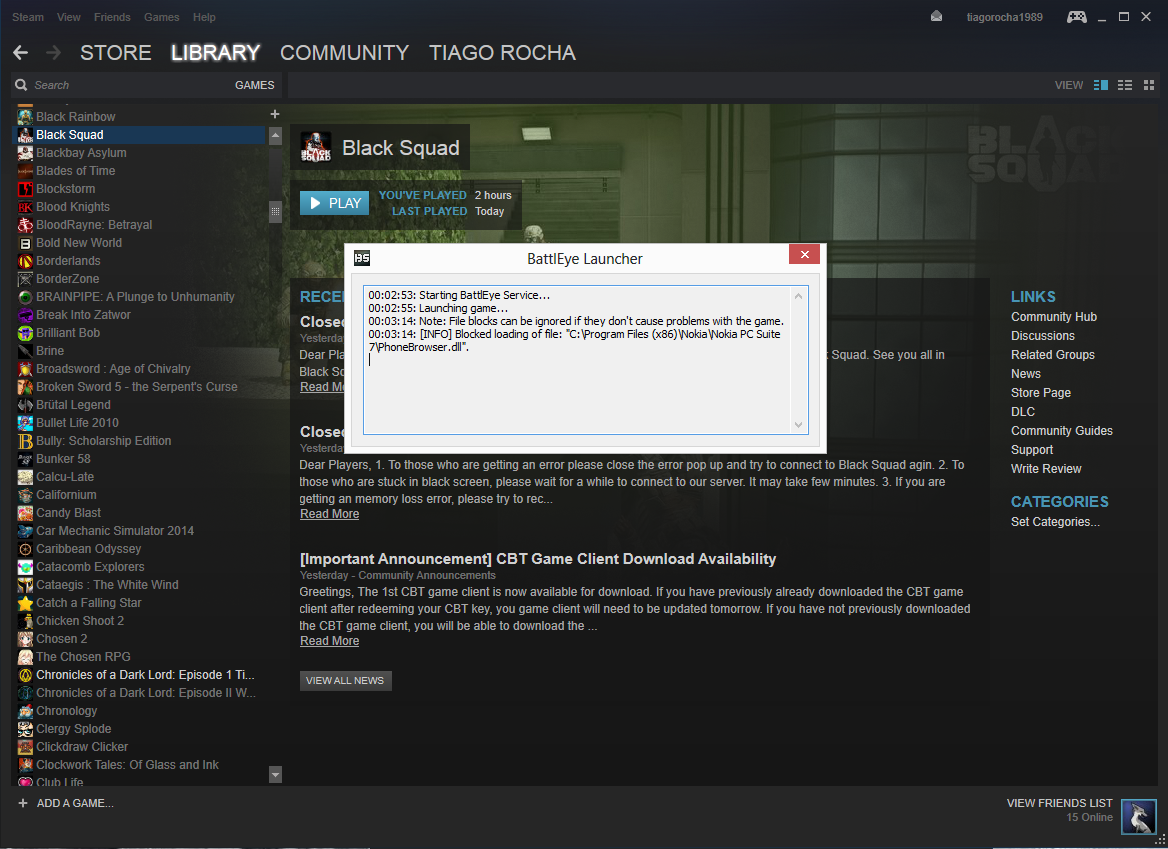
Task: Open Community Hub link
Action: pos(1054,317)
